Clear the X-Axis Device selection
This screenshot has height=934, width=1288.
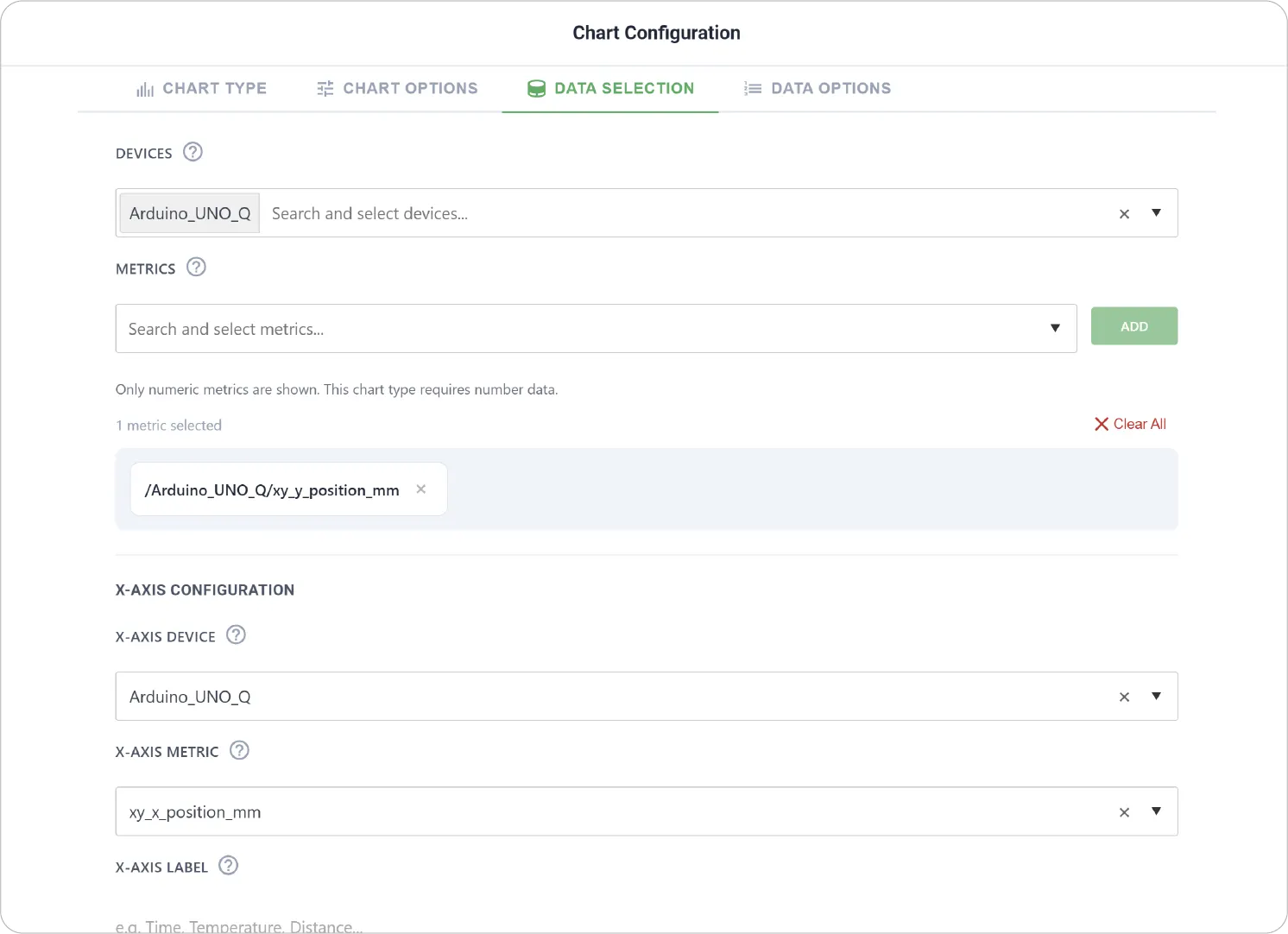click(x=1124, y=697)
